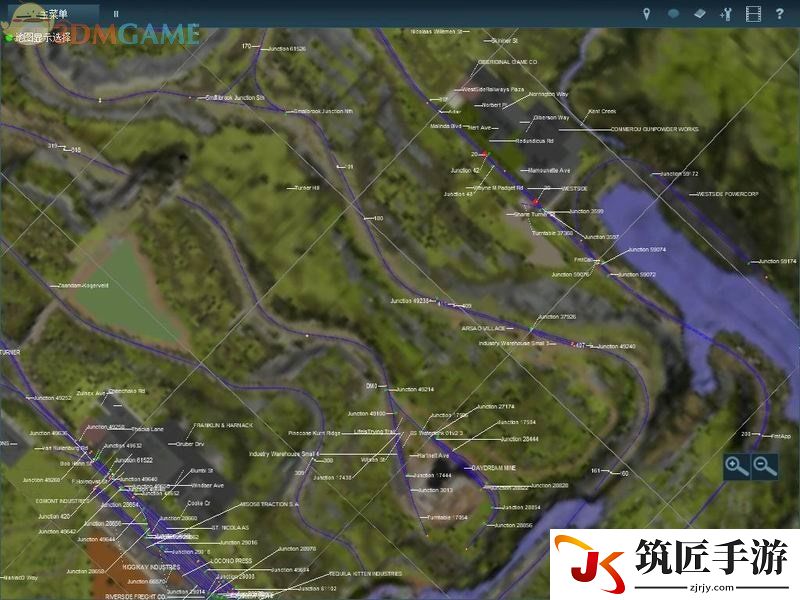
Task: Click the Smallbrook Junction Nth label
Action: coord(323,111)
